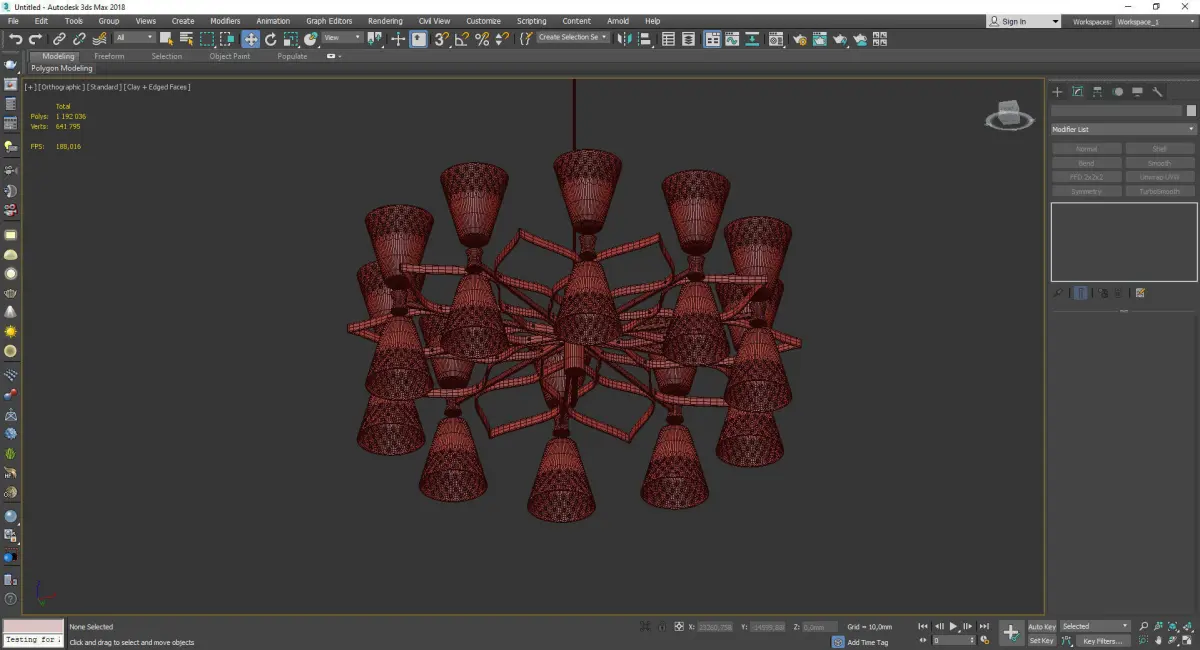This screenshot has height=650, width=1200.
Task: Open the Graph Editors menu
Action: (329, 21)
